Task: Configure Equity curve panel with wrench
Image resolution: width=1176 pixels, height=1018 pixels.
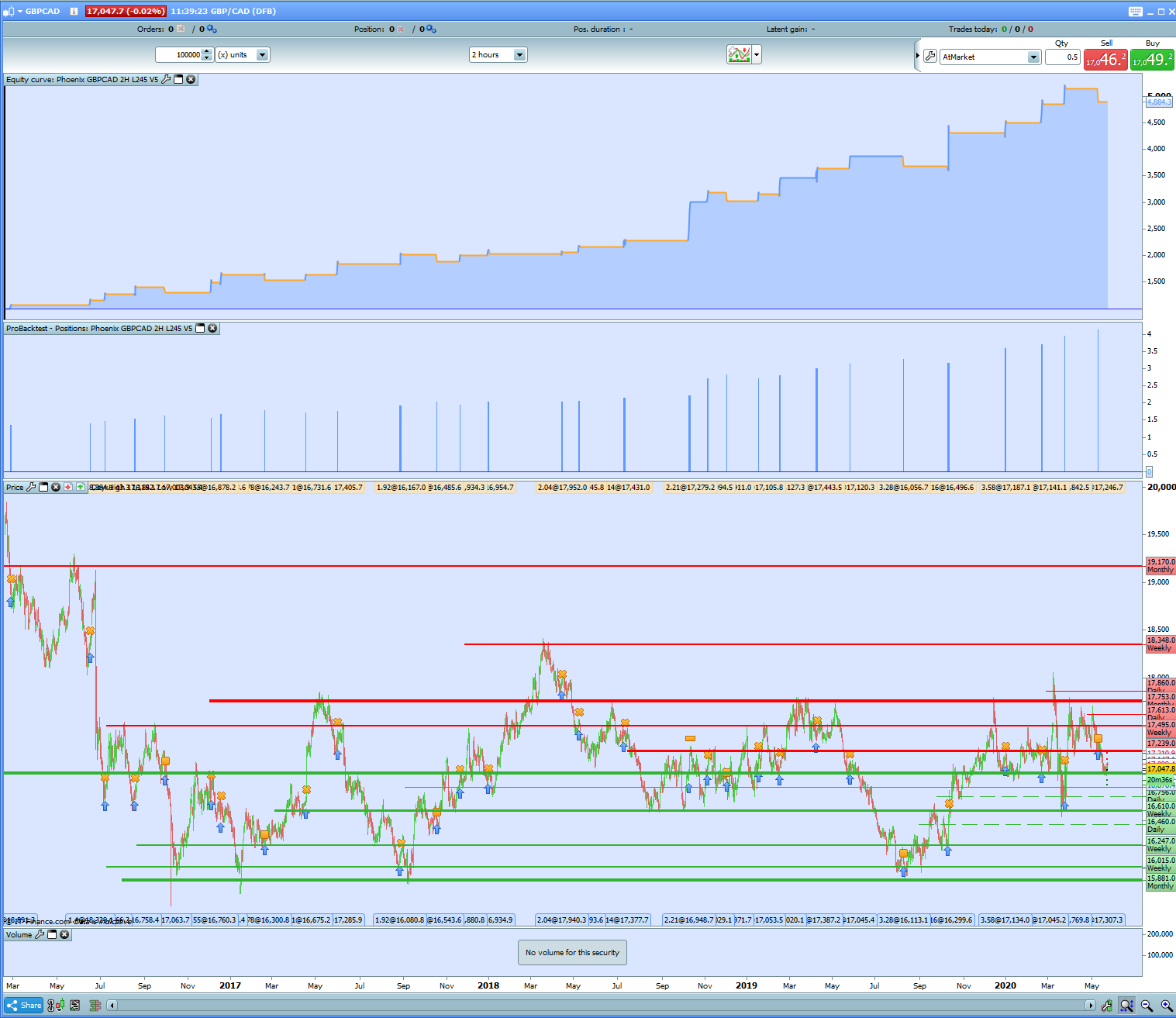Action: pos(166,79)
